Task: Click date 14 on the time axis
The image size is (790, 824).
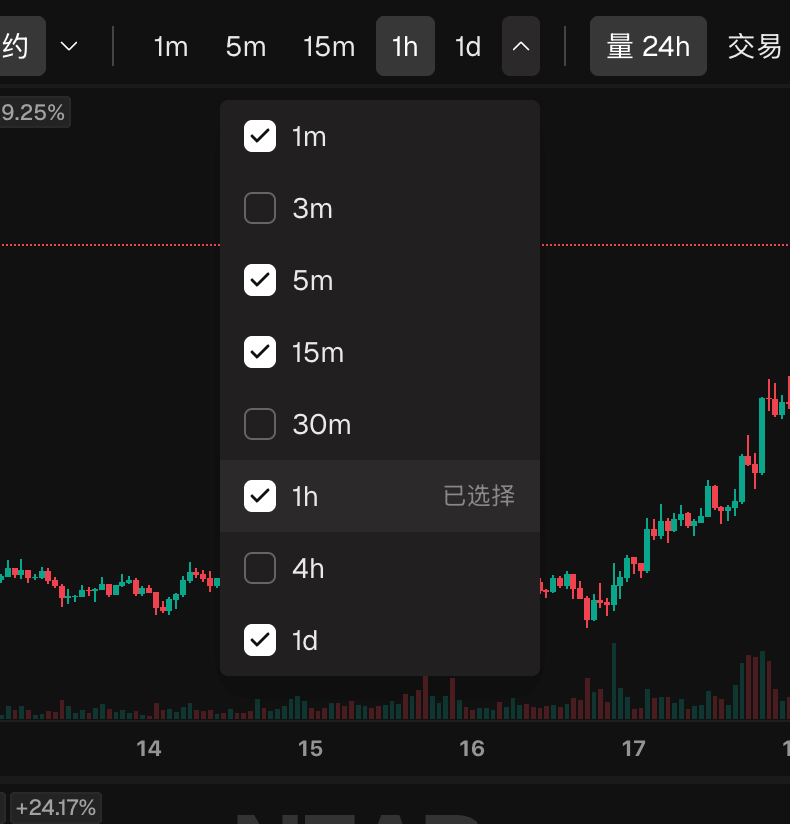Action: [x=149, y=748]
